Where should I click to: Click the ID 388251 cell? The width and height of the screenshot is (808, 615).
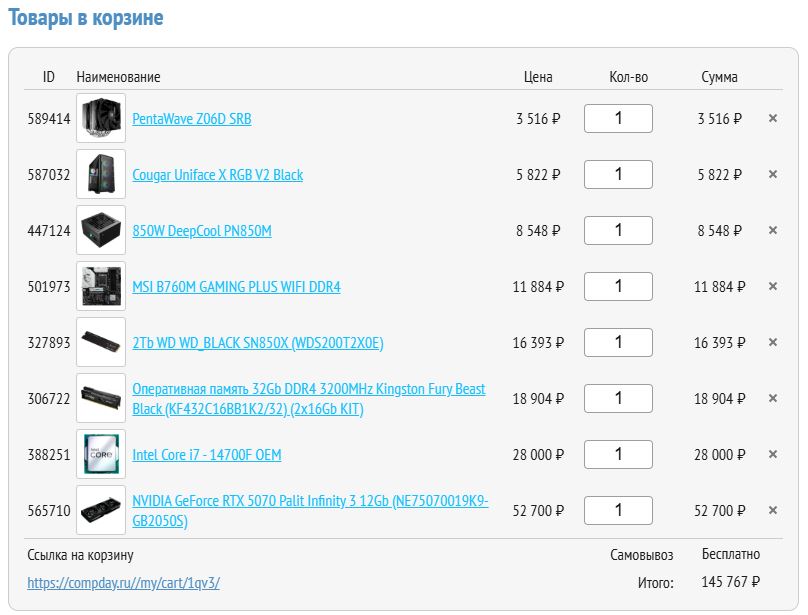pos(49,455)
